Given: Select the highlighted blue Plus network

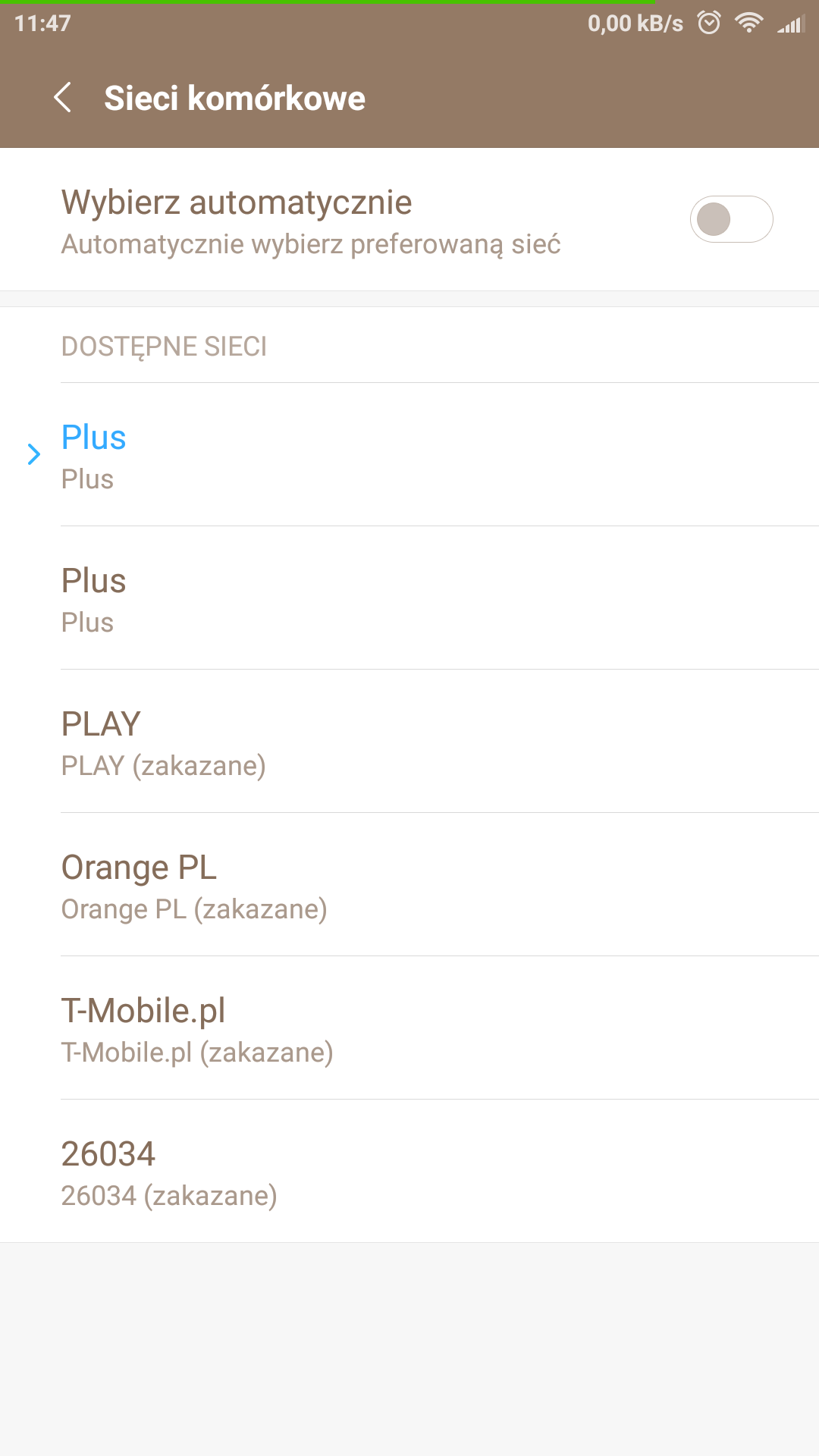Looking at the screenshot, I should (94, 438).
